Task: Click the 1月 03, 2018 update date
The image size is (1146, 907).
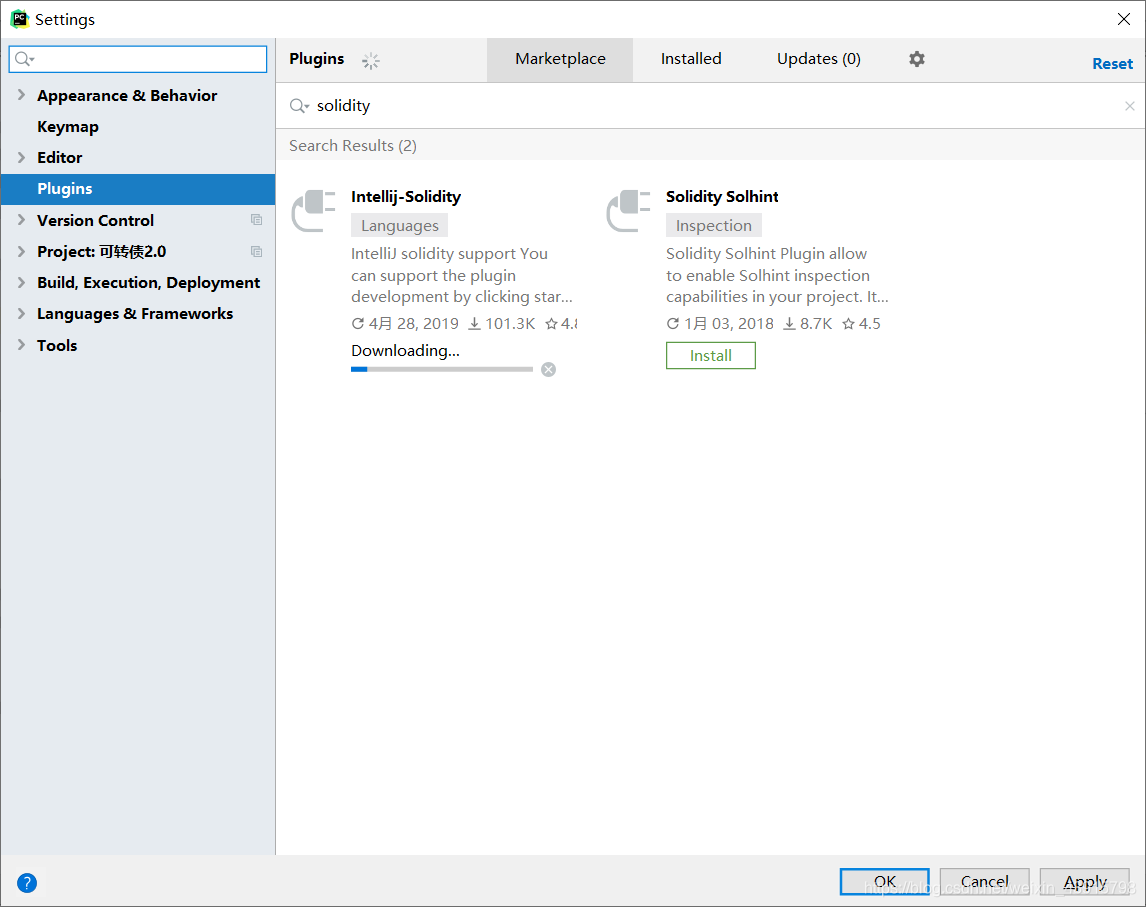Action: [x=720, y=324]
